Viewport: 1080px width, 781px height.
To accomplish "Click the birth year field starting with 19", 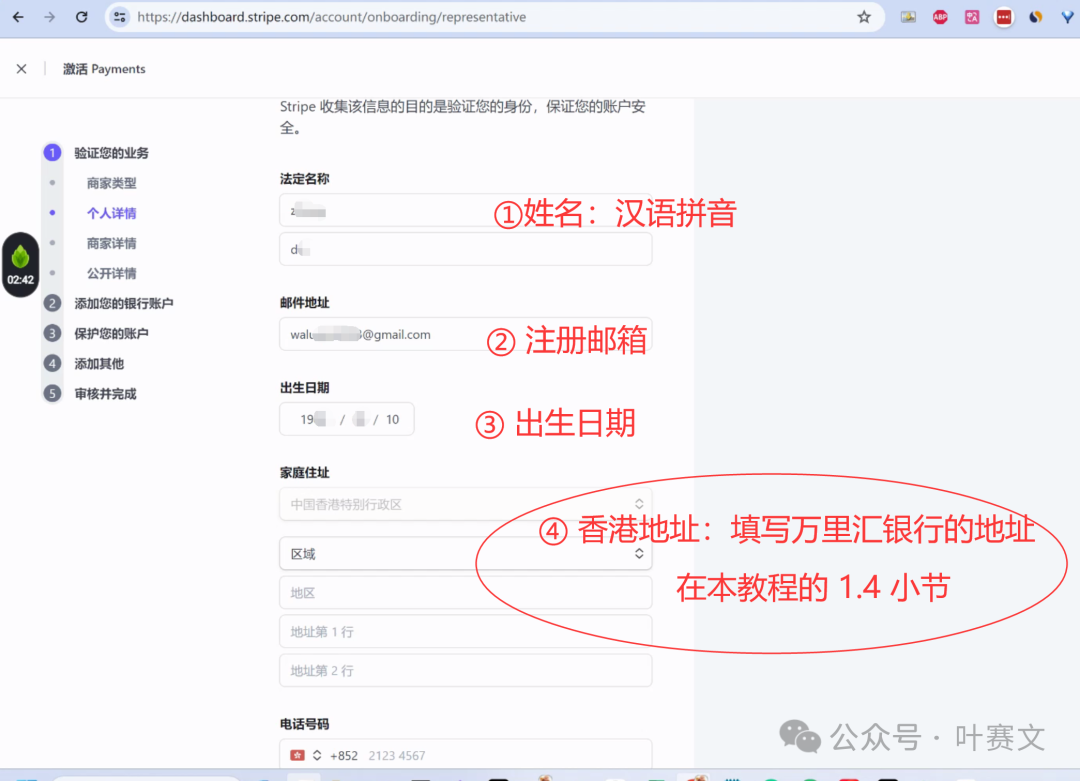I will [312, 420].
